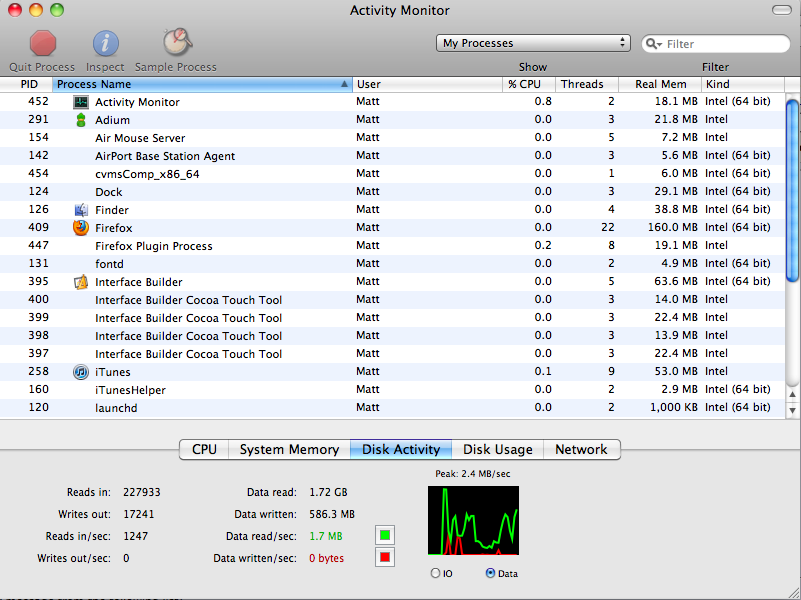Click the Process Name sort arrow
The width and height of the screenshot is (801, 600).
344,84
